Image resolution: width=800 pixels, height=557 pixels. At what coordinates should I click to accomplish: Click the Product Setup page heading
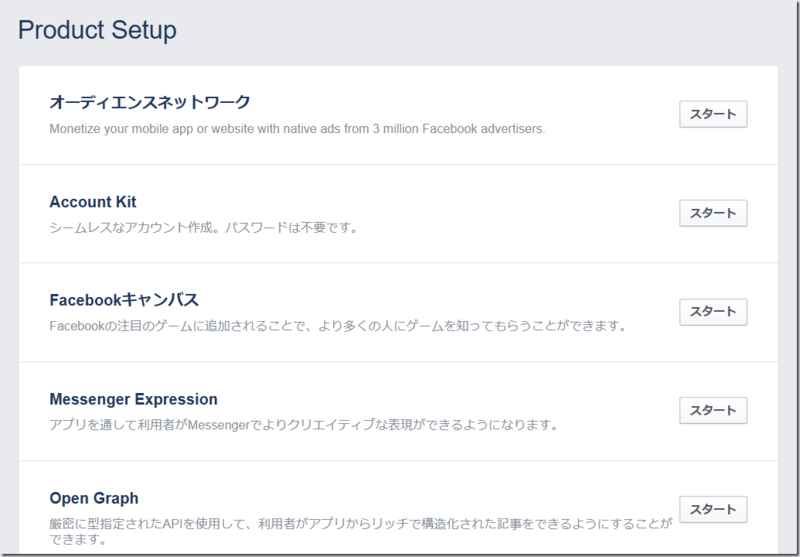tap(97, 30)
